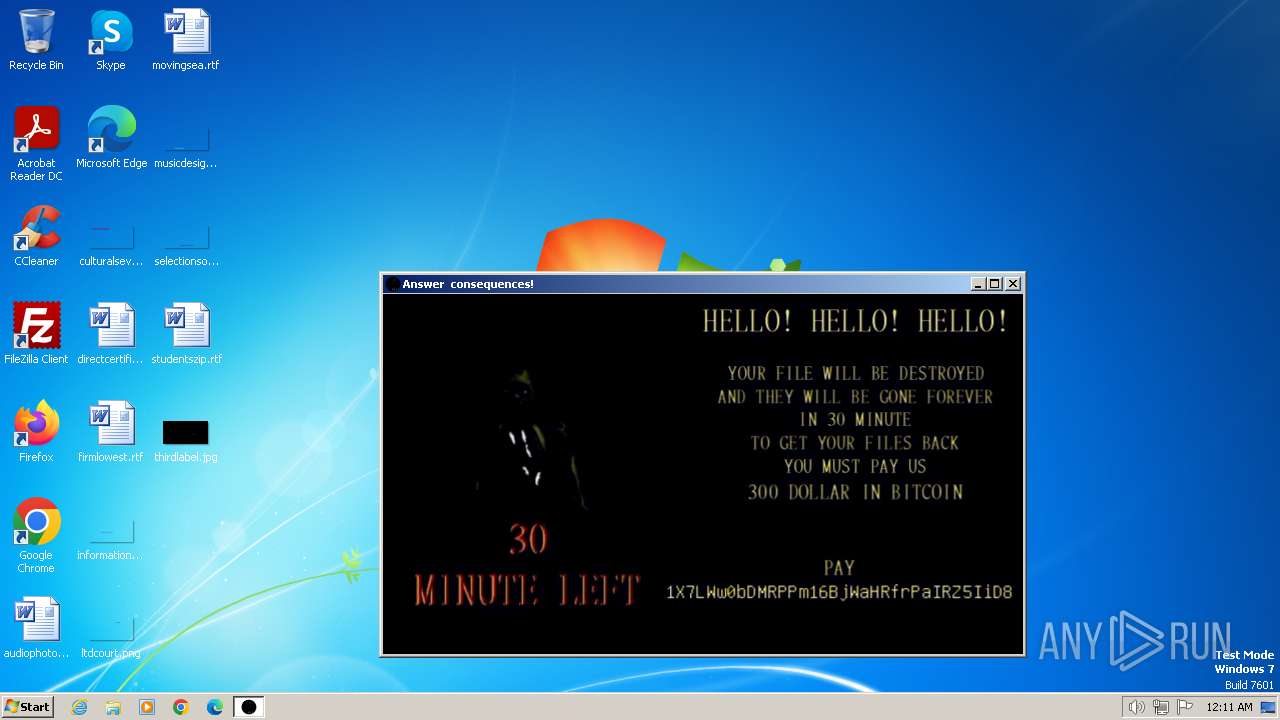
Task: Click the 300 DOLLAR IN BITCOIN line
Action: [x=855, y=492]
